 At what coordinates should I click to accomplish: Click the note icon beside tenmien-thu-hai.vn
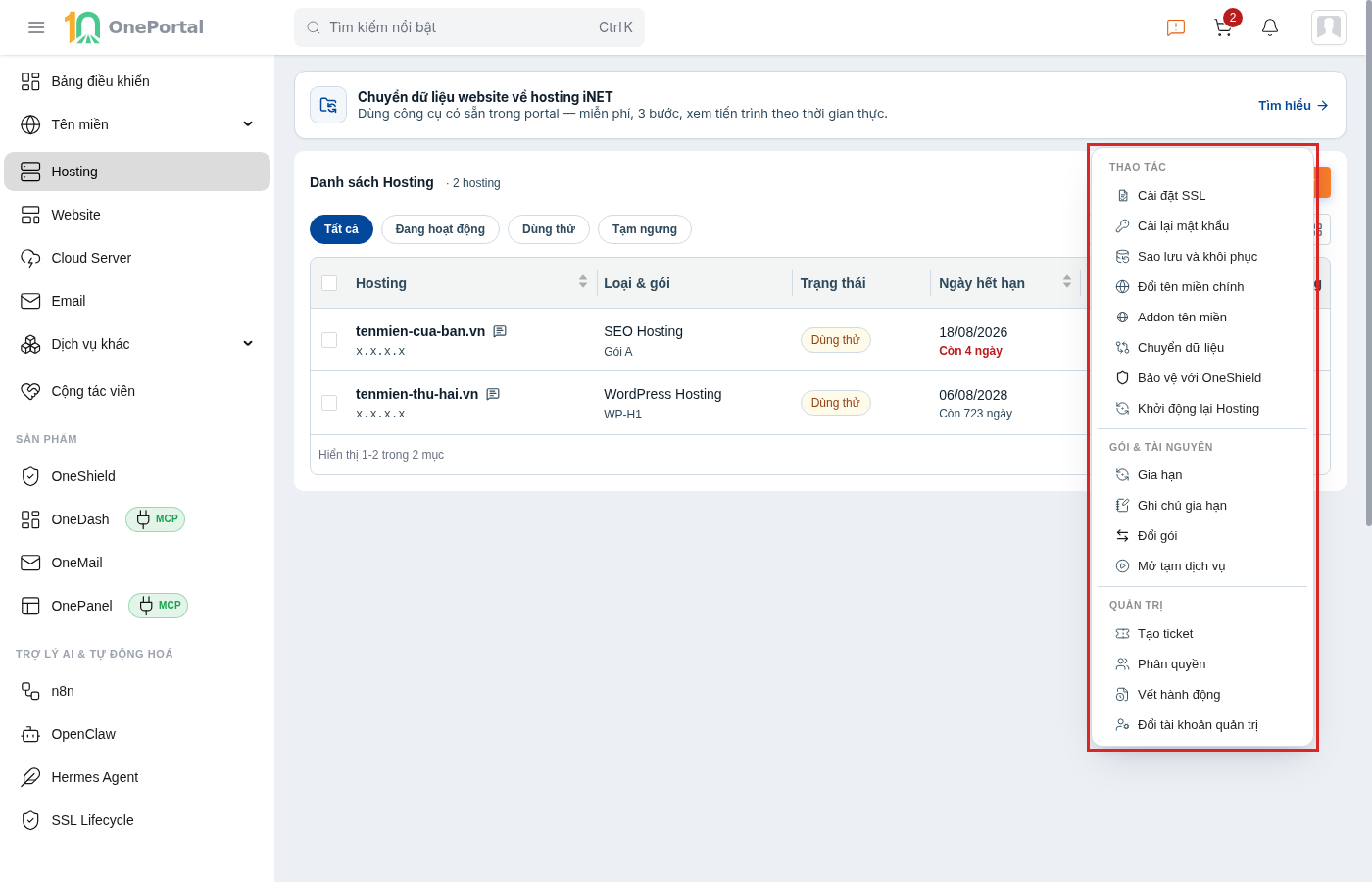tap(493, 394)
